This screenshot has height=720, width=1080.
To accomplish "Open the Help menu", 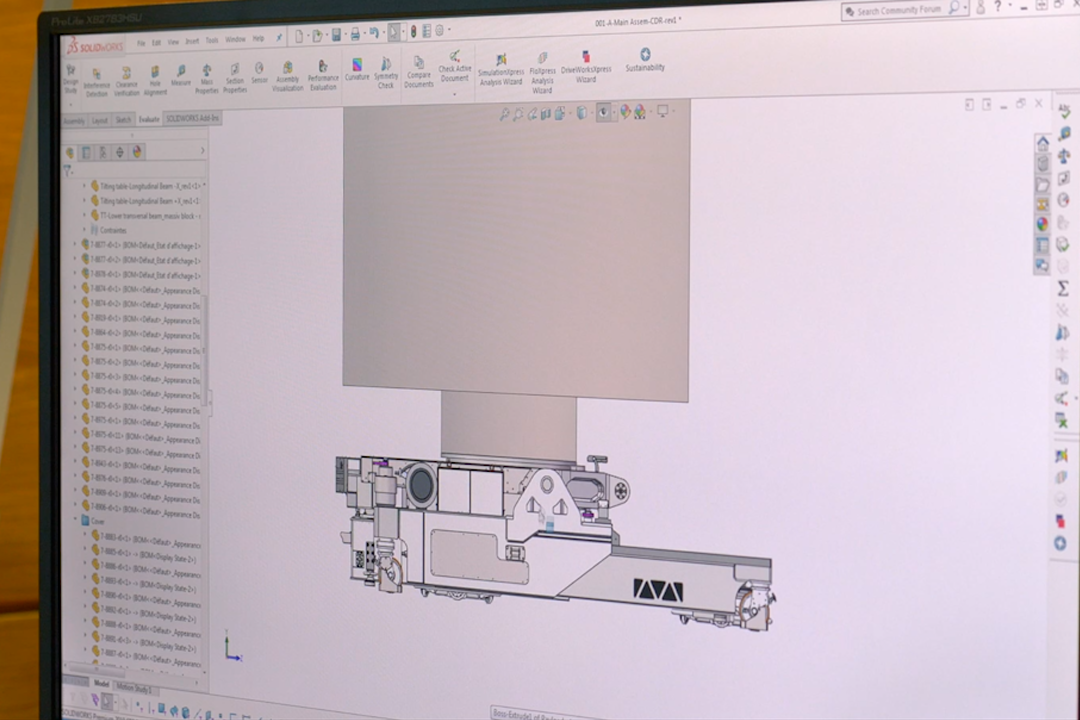I will click(258, 39).
